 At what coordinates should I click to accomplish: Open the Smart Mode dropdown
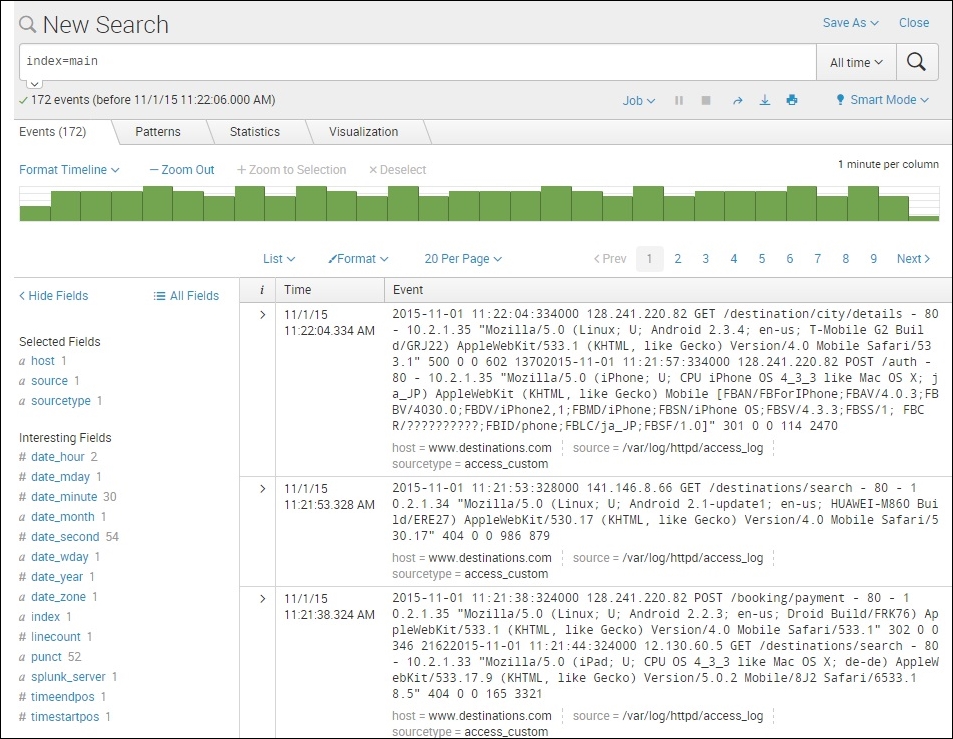(882, 100)
